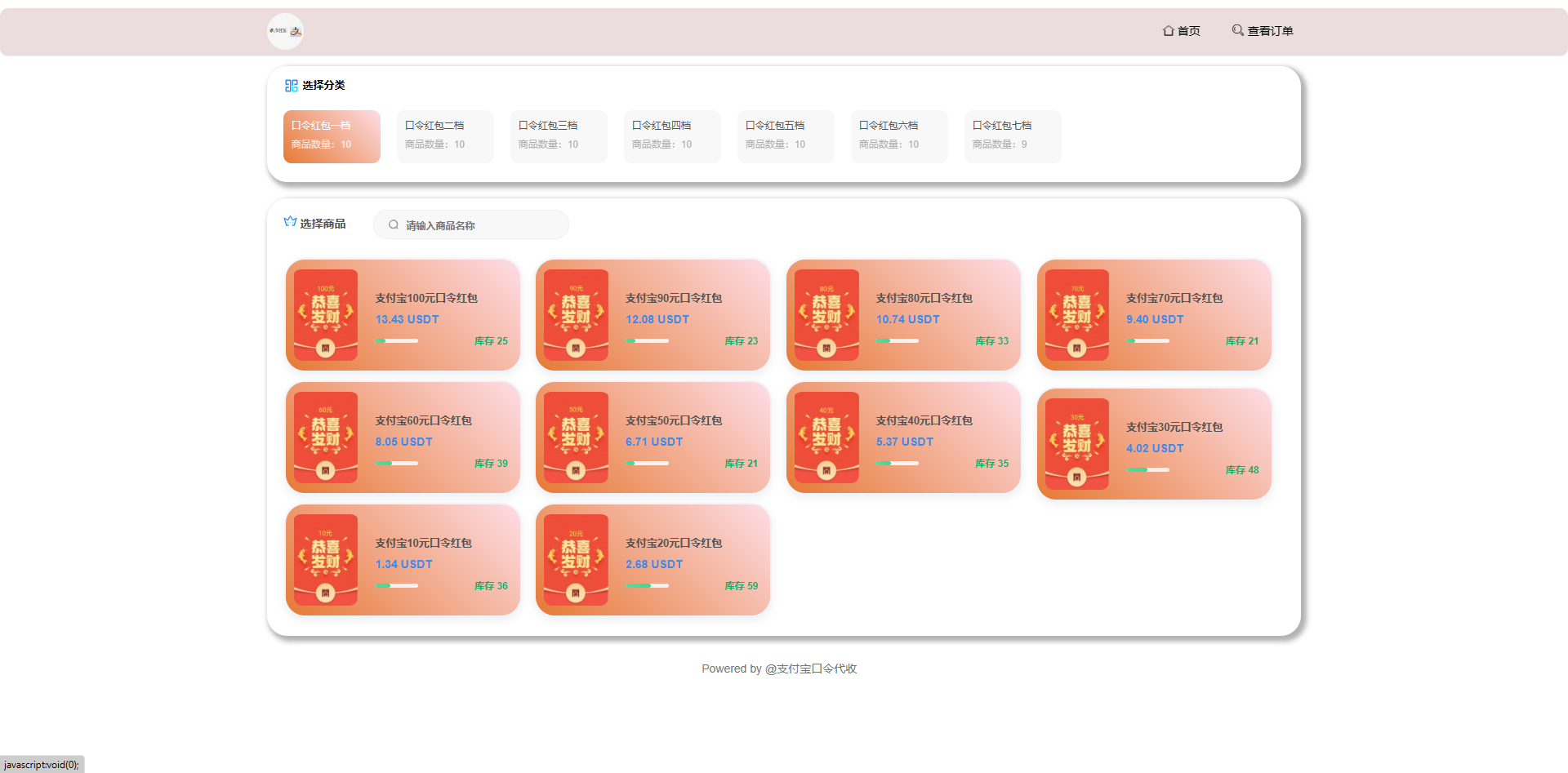Click the 5.37 USDT price
The width and height of the screenshot is (1568, 773).
click(905, 442)
